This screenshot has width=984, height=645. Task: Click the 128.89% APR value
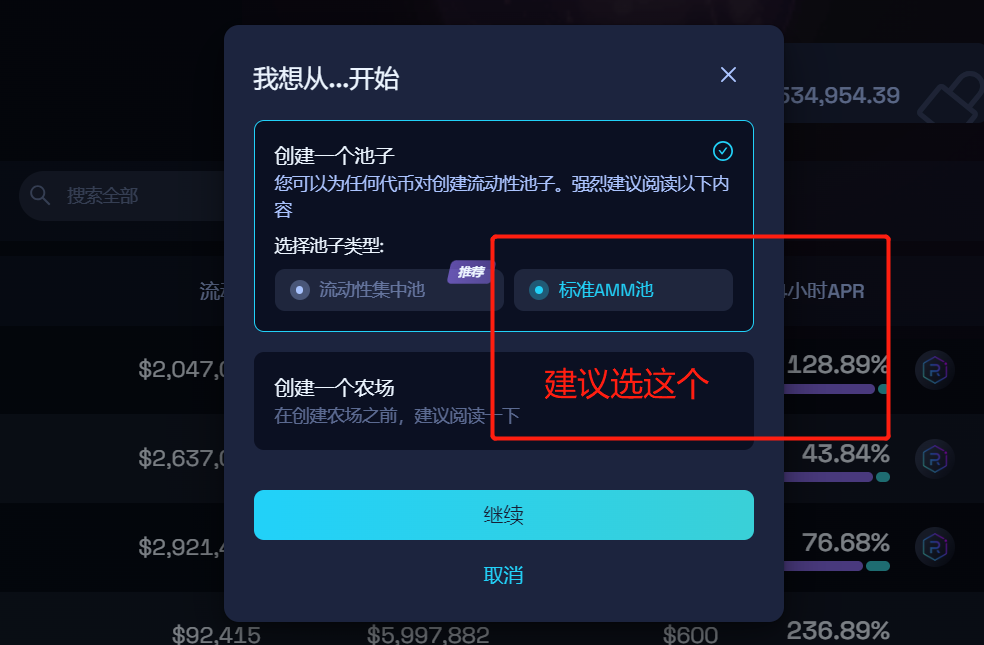click(x=838, y=365)
